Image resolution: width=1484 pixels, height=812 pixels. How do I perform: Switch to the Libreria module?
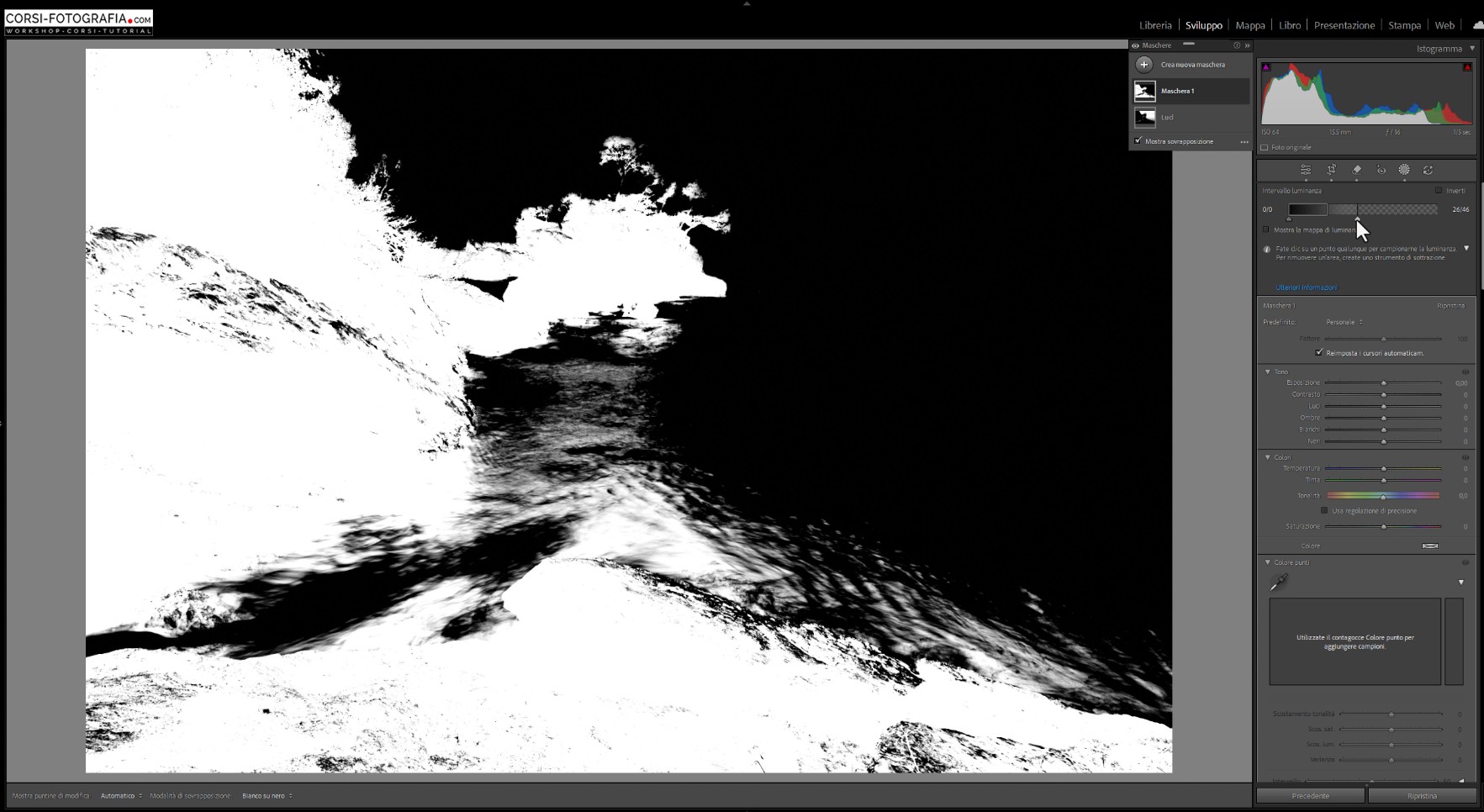coord(1155,25)
